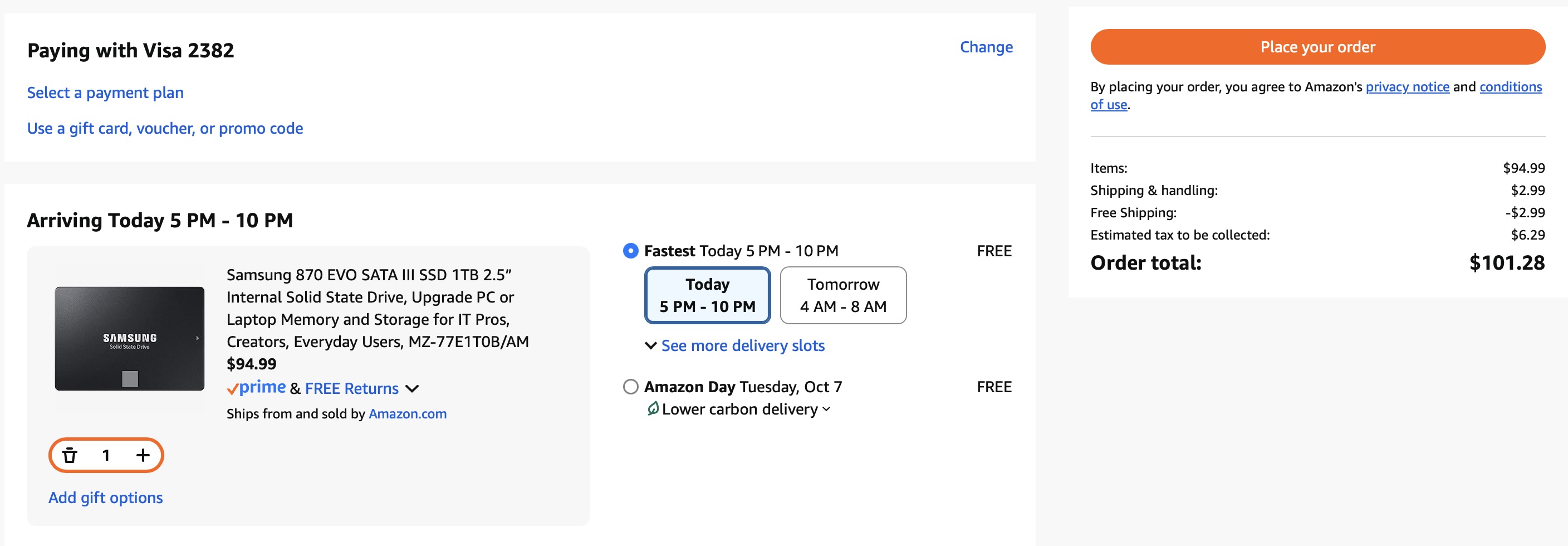Choose Amazon Day Tuesday delivery option
Viewport: 1568px width, 546px height.
(x=631, y=387)
